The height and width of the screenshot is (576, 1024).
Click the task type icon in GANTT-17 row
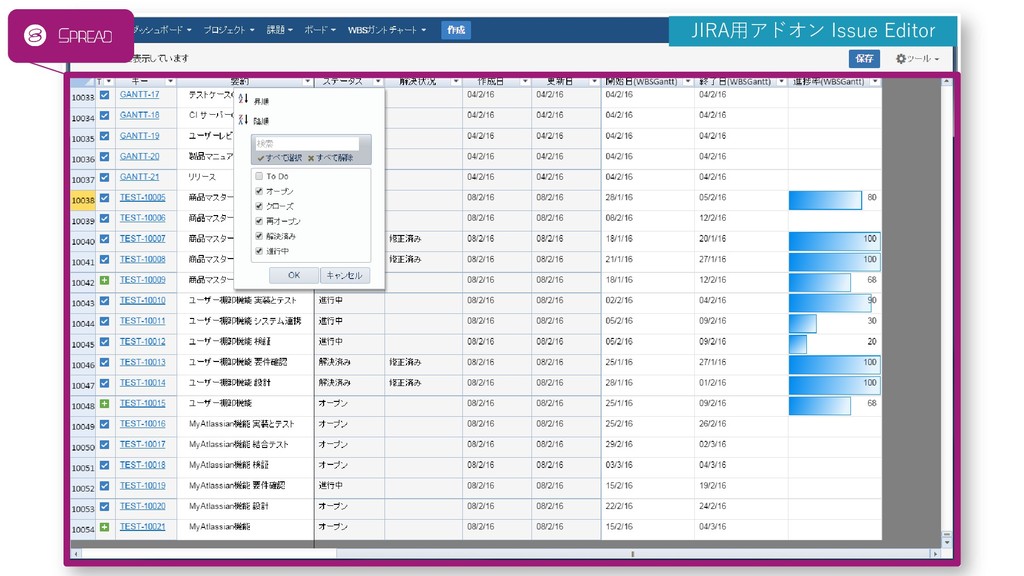point(104,95)
